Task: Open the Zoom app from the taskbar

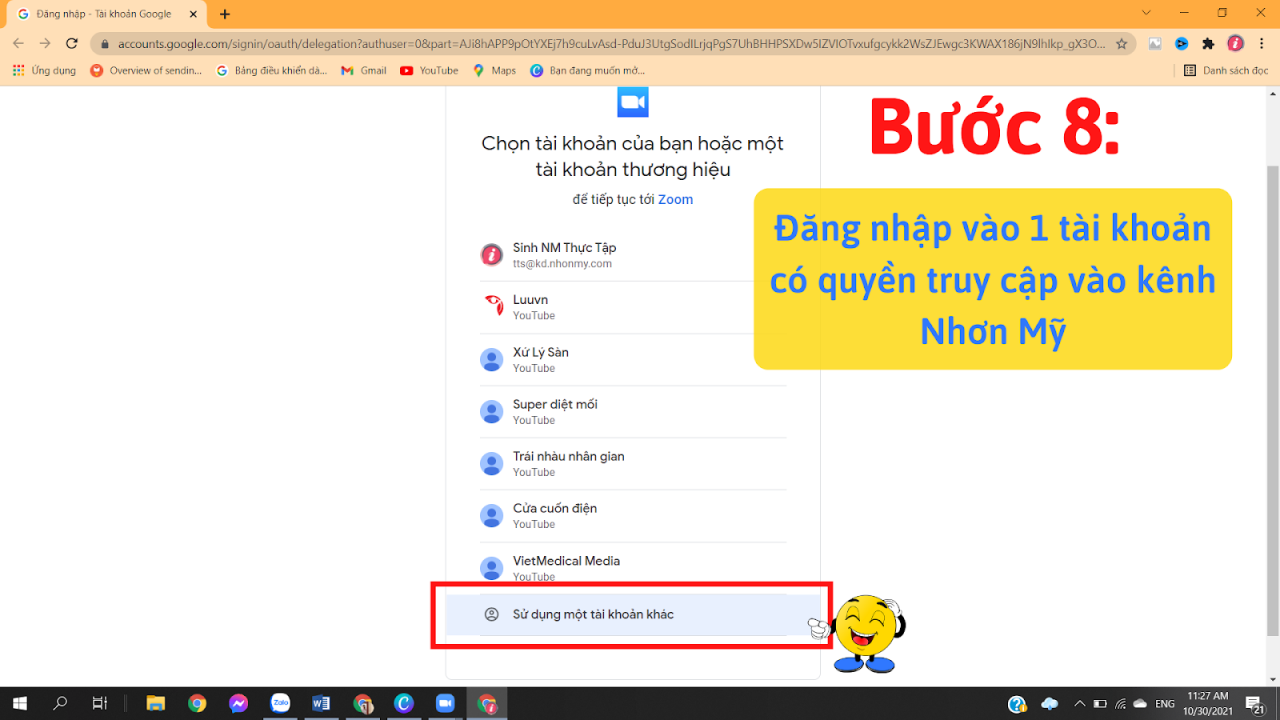Action: coord(444,703)
